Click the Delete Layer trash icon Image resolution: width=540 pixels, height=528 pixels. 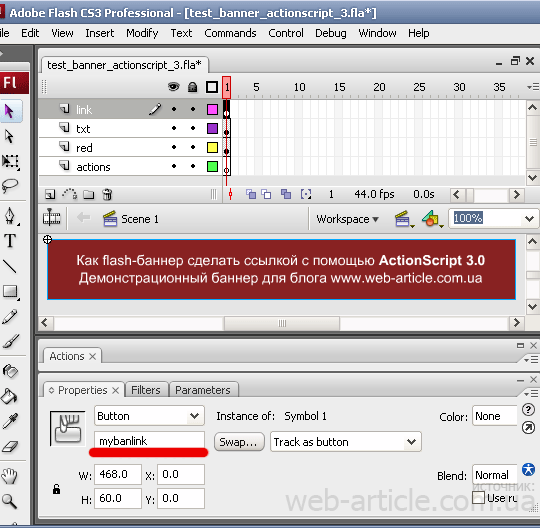(107, 195)
